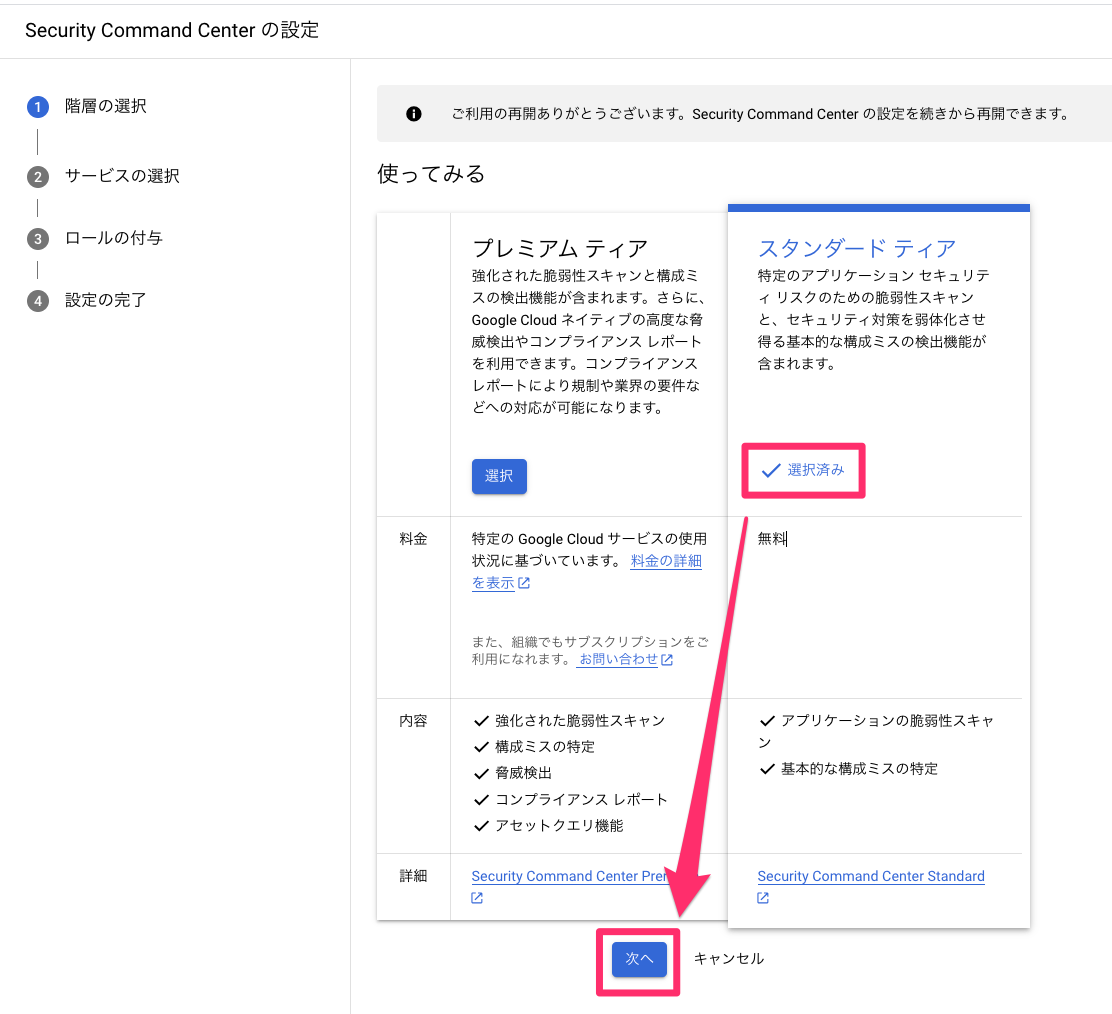Viewport: 1112px width, 1014px height.
Task: Click the stepper connector line between steps
Action: (x=37, y=141)
